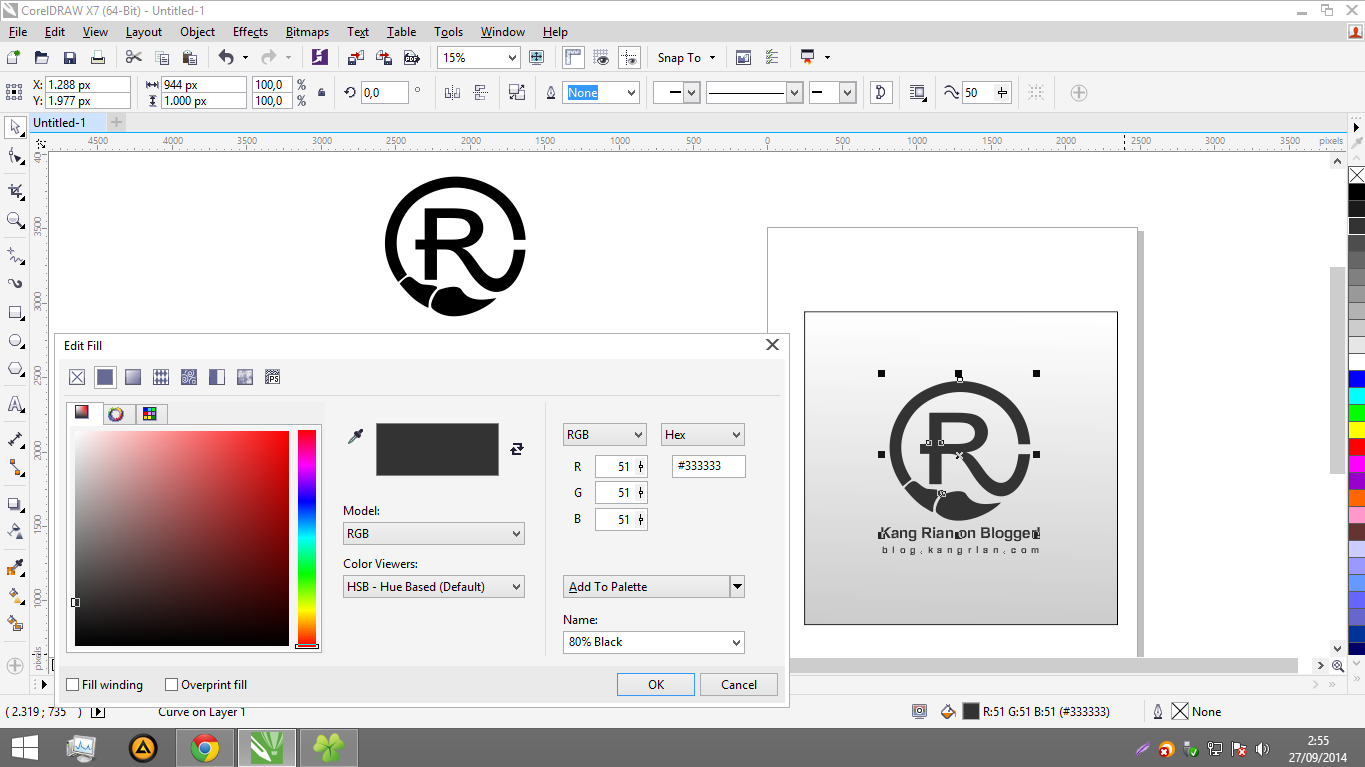The width and height of the screenshot is (1365, 767).
Task: Choose PostScript fill icon in Edit Fill
Action: 272,377
